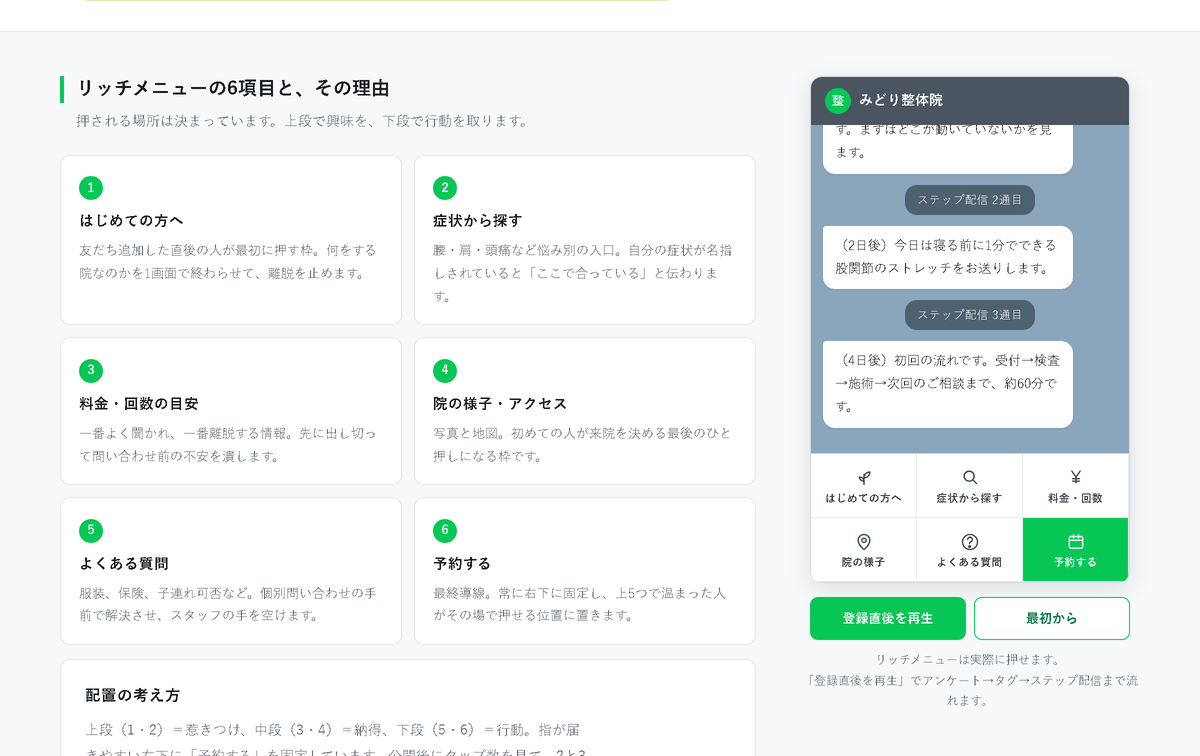
Task: Click the 予約する card title
Action: click(462, 563)
